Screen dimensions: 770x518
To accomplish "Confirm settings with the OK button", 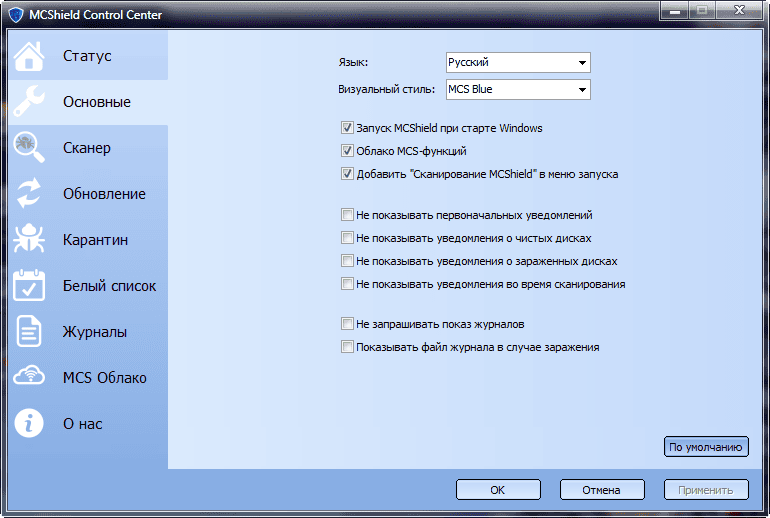I will pos(498,490).
